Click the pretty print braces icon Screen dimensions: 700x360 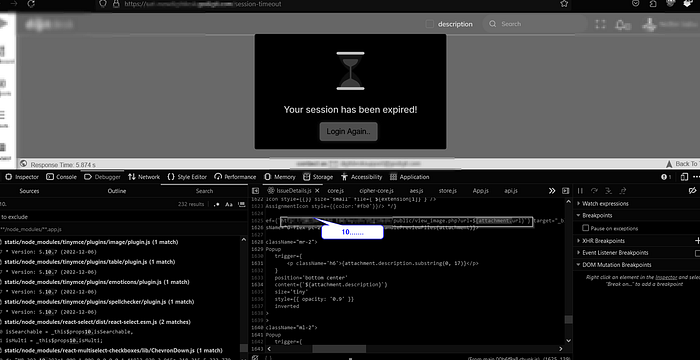click(x=268, y=358)
